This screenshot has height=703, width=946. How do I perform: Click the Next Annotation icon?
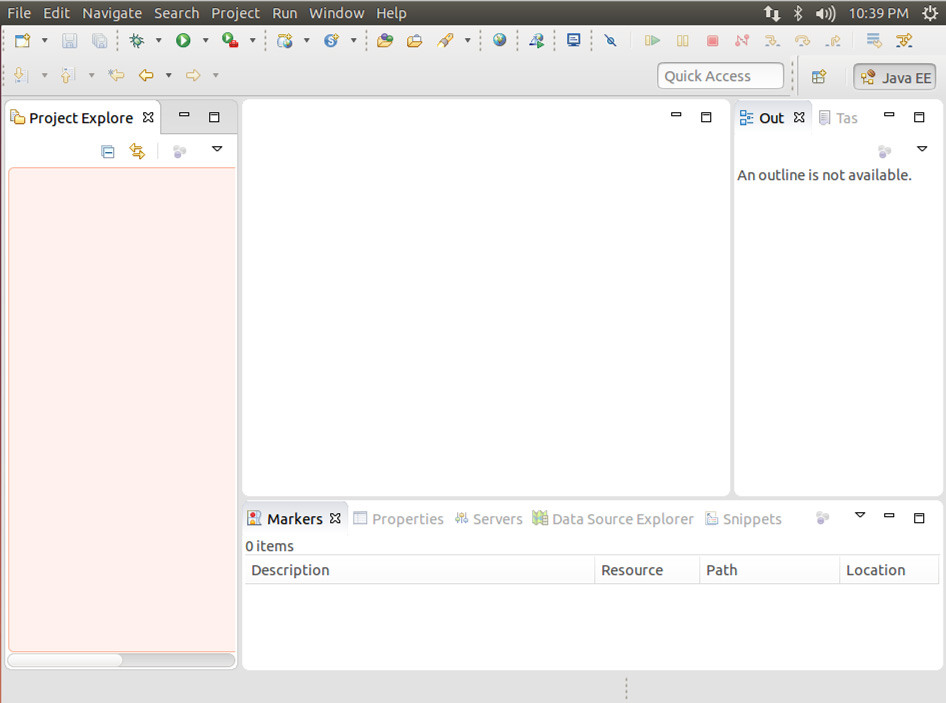click(20, 75)
